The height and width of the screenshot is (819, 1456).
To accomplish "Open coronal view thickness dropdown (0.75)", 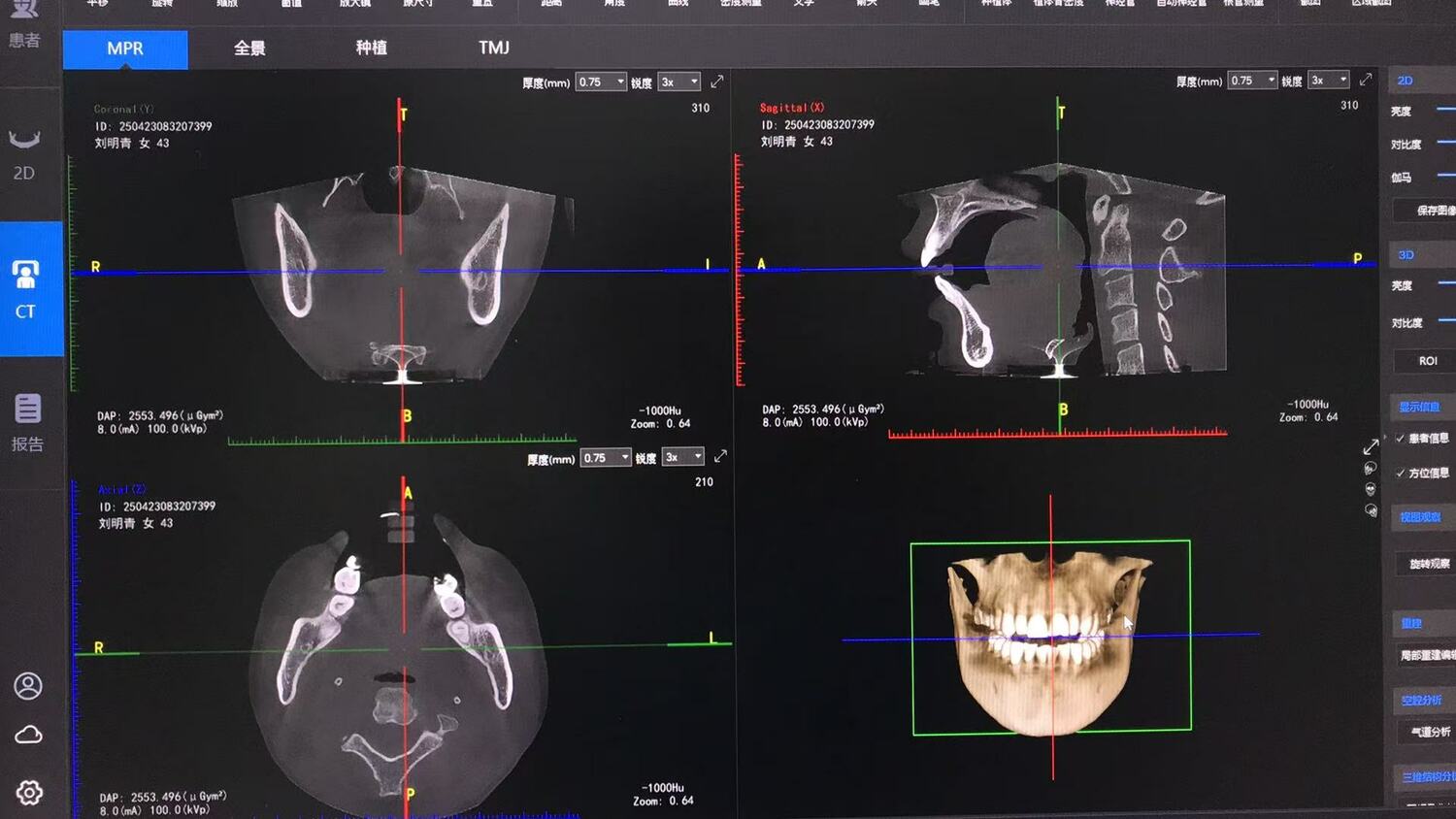I will 602,82.
